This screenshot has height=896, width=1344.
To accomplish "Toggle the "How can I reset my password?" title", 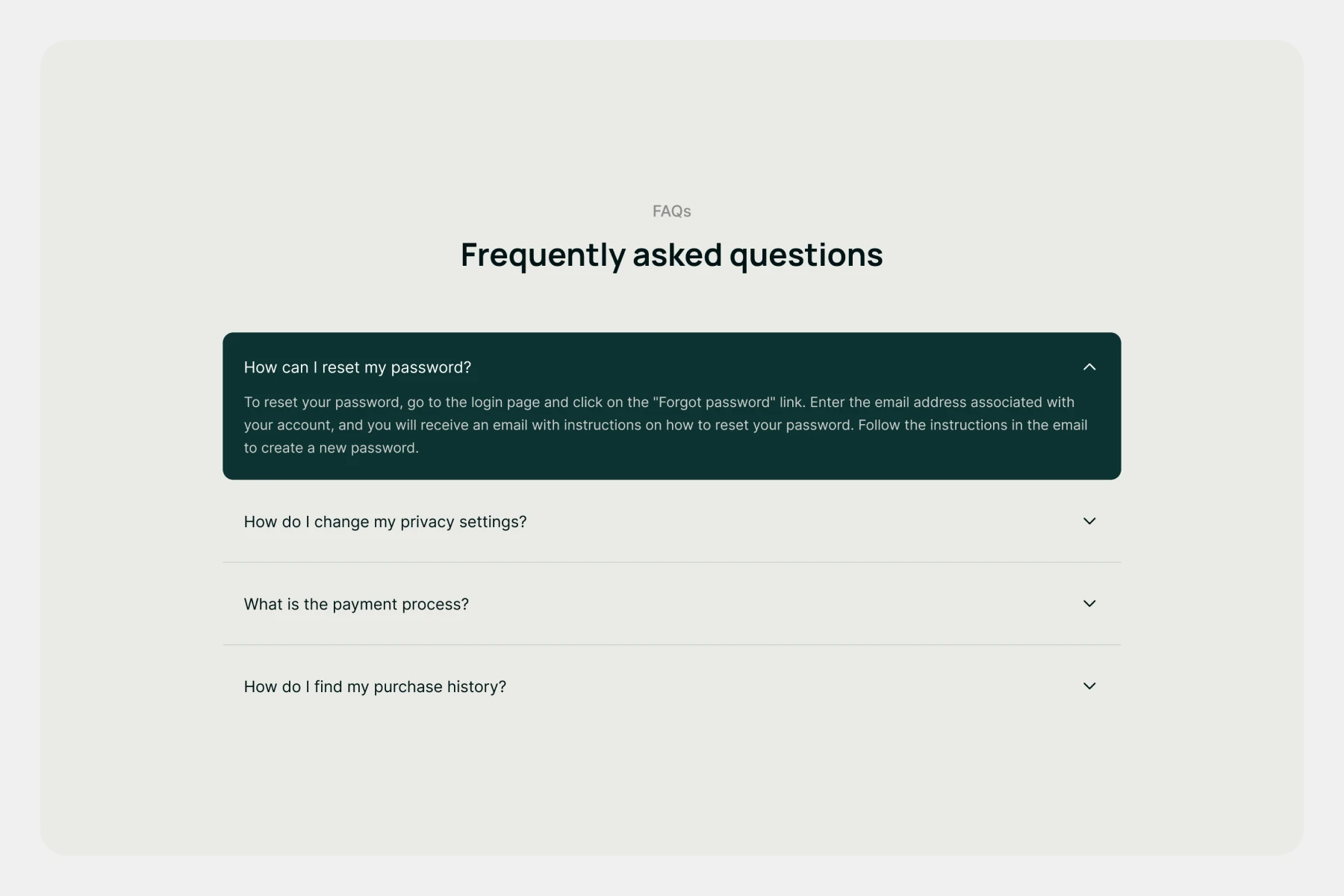I will [358, 367].
